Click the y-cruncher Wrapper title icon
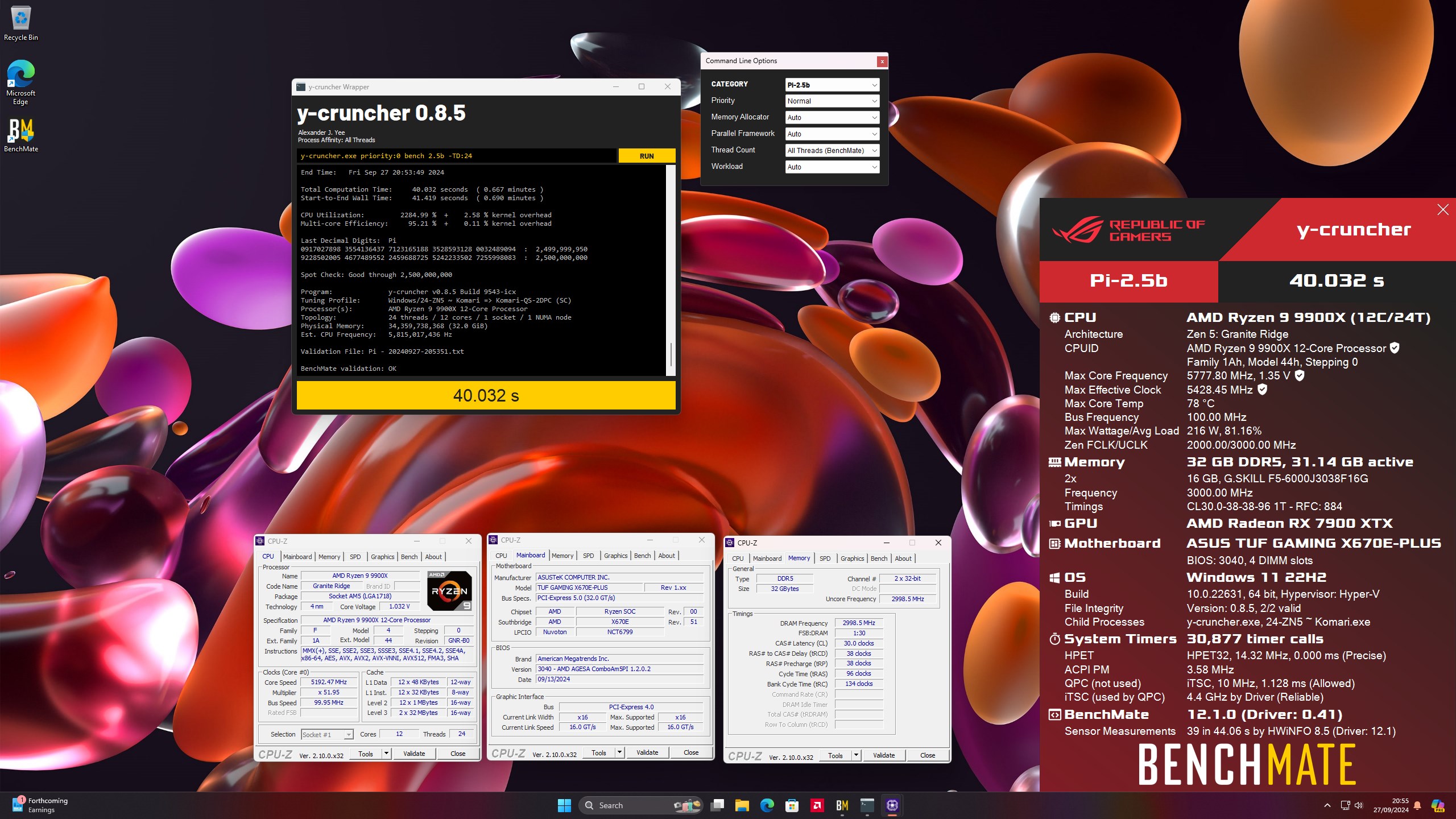This screenshot has height=819, width=1456. click(301, 87)
